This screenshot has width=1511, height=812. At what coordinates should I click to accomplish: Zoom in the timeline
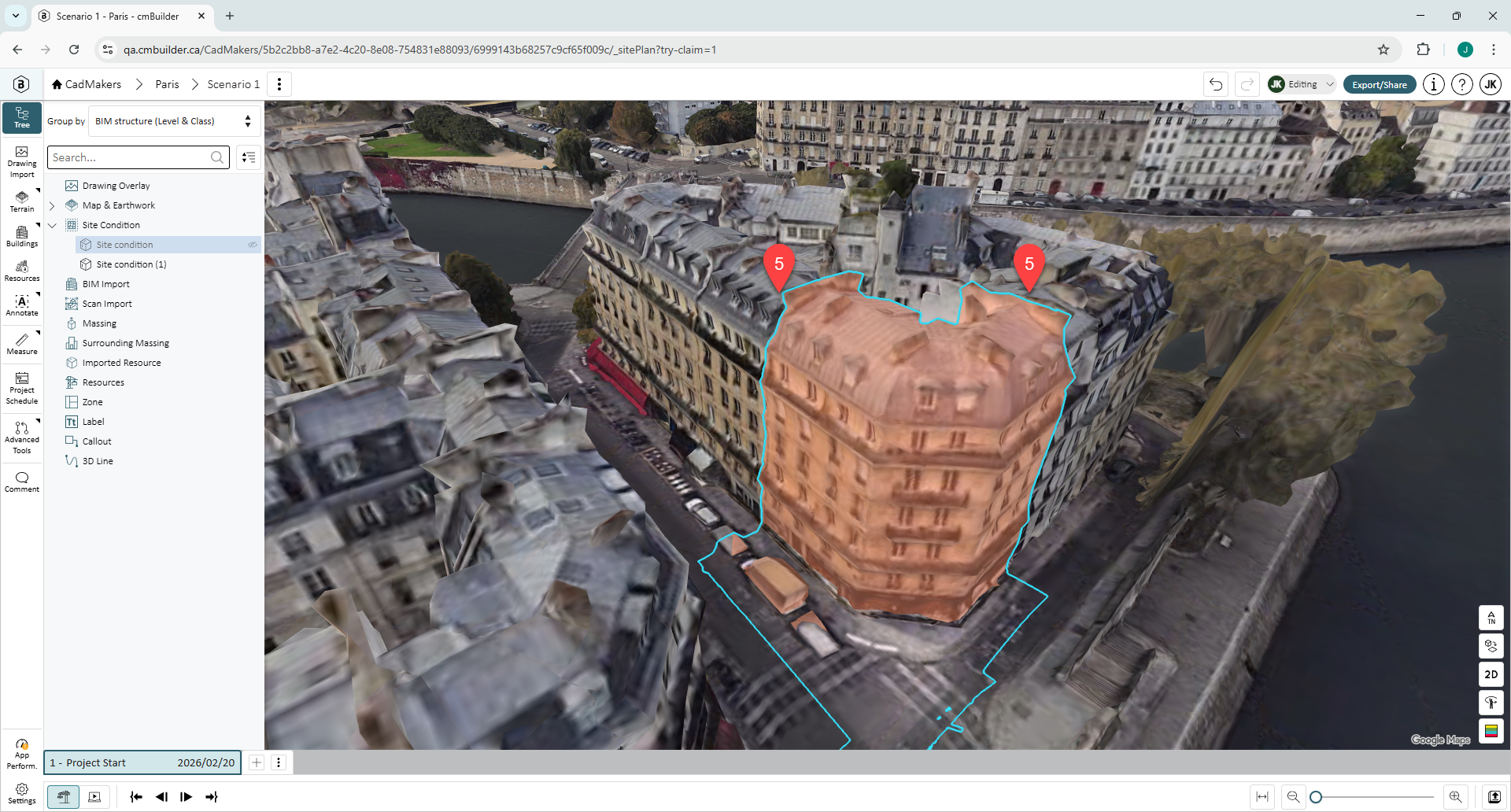point(1456,797)
